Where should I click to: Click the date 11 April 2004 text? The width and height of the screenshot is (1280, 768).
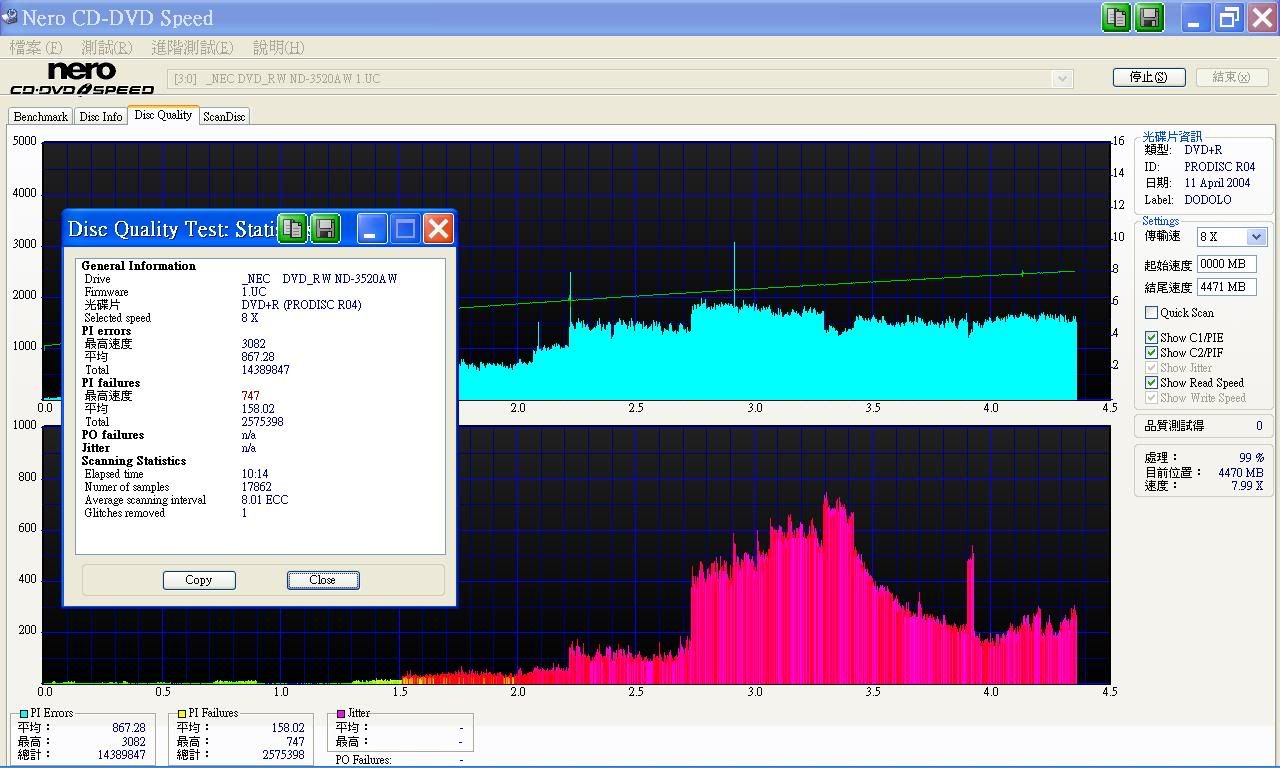pyautogui.click(x=1217, y=183)
